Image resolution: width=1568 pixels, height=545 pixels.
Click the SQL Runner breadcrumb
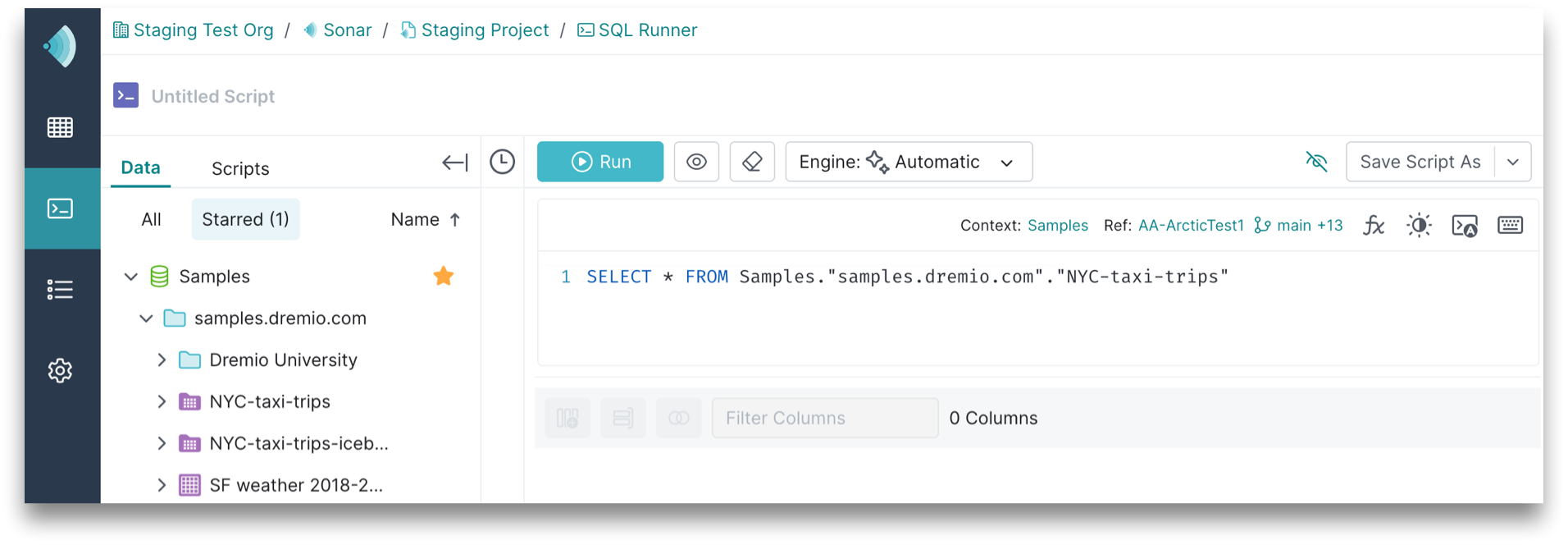point(637,30)
